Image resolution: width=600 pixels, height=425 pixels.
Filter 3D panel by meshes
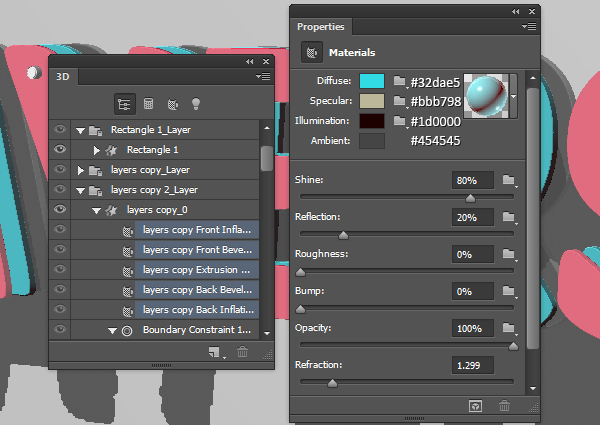pyautogui.click(x=148, y=104)
